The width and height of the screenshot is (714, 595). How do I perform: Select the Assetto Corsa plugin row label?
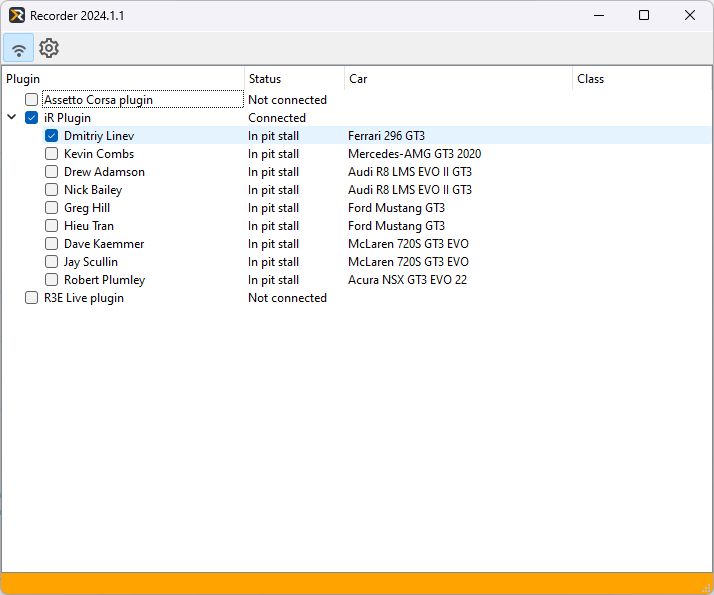98,100
